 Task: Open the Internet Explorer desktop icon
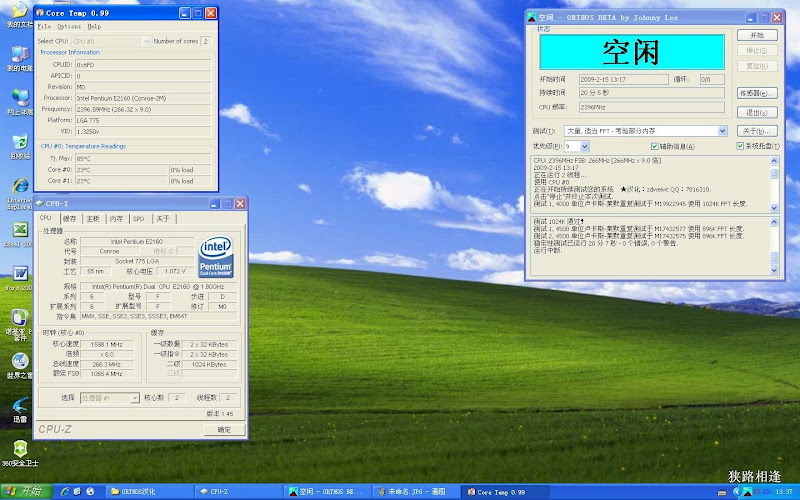(19, 187)
